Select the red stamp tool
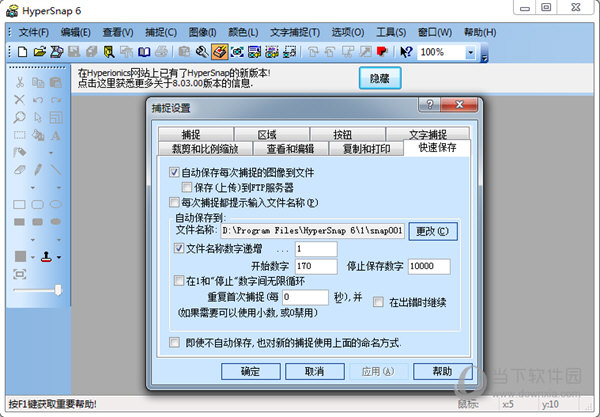 (47, 256)
